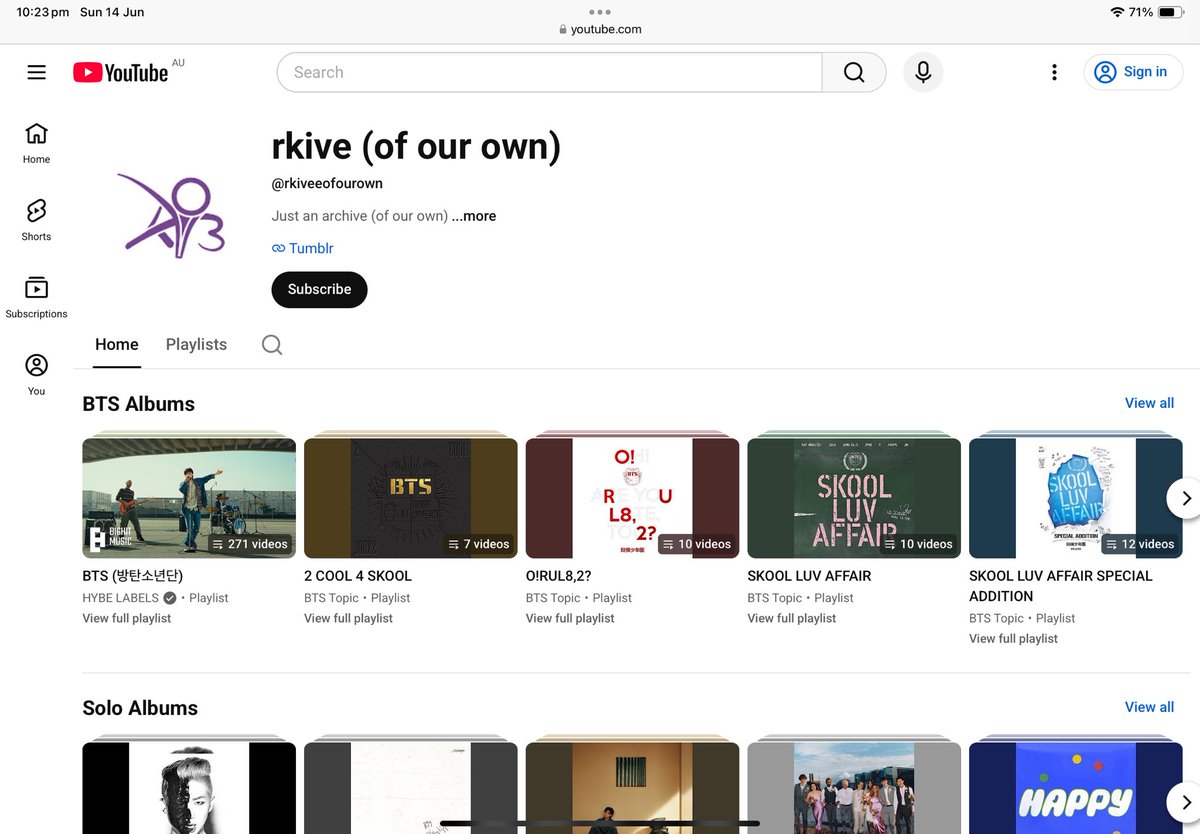Click SKOOL LUV AFFAIR SPECIAL ADDITION title
1200x834 pixels.
coord(1061,586)
